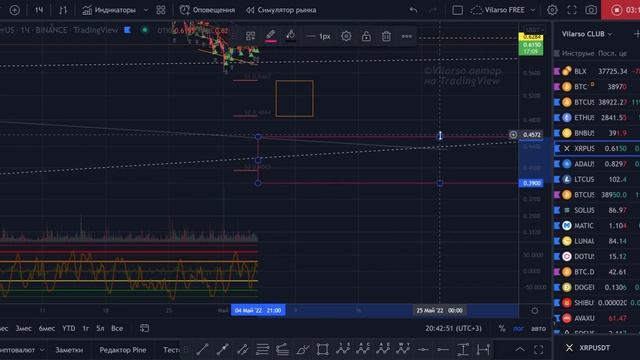Image resolution: width=640 pixels, height=360 pixels.
Task: Select SOLUS row in the watchlist
Action: pos(597,210)
